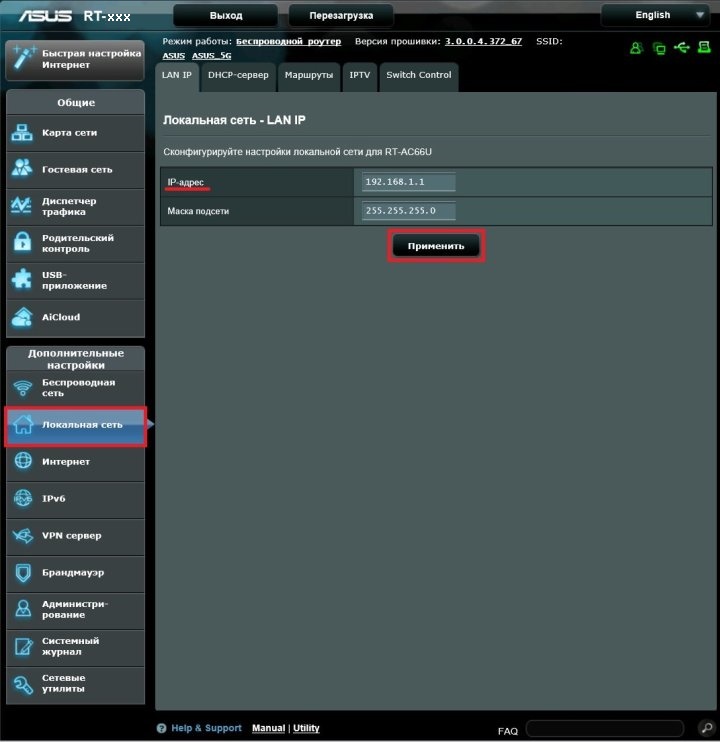The height and width of the screenshot is (742, 720).
Task: Click the Перезагрузка reboot button
Action: pyautogui.click(x=340, y=16)
